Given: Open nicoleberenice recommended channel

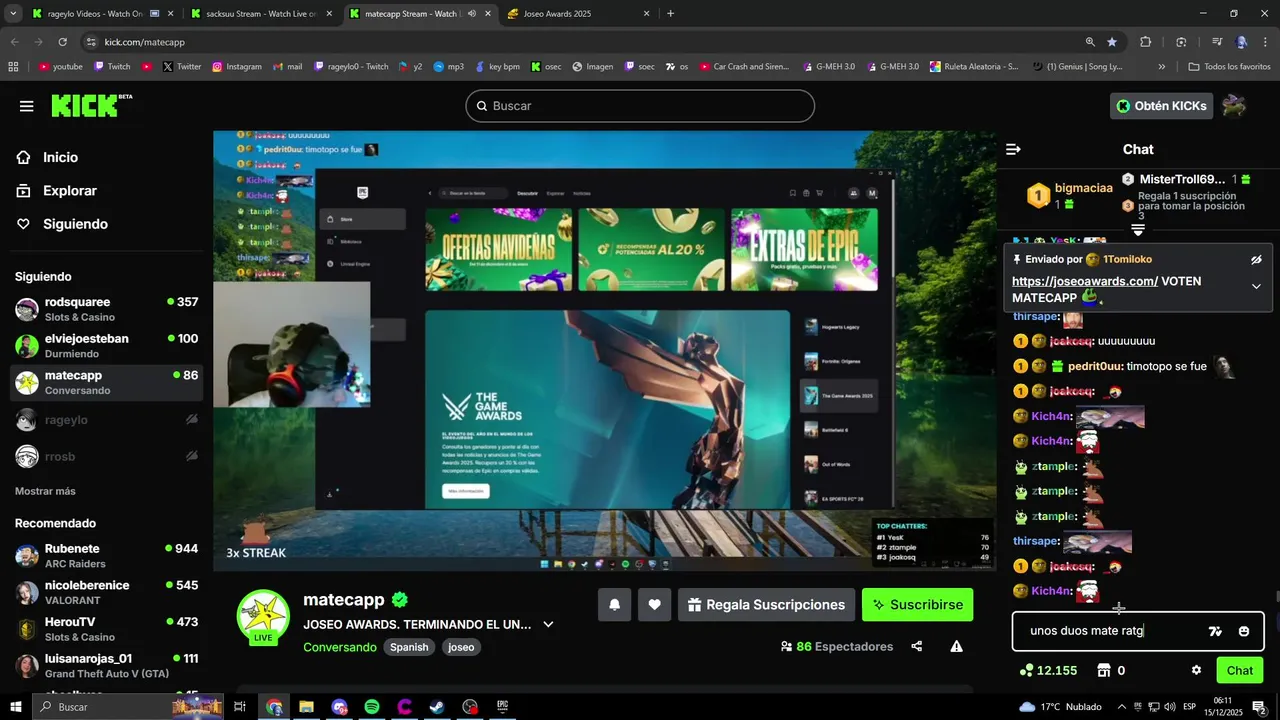Looking at the screenshot, I should pos(106,593).
